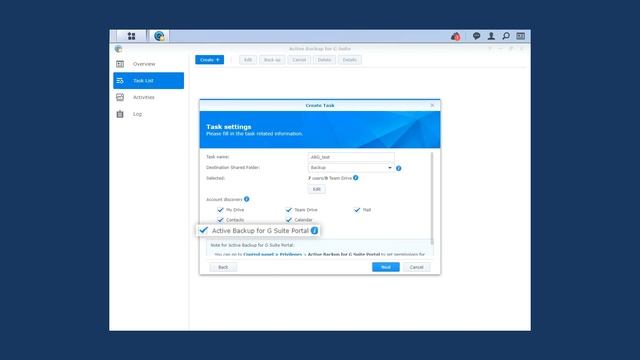Click info icon after Active Backup for G Suite Portal
640x360 pixels.
(314, 230)
